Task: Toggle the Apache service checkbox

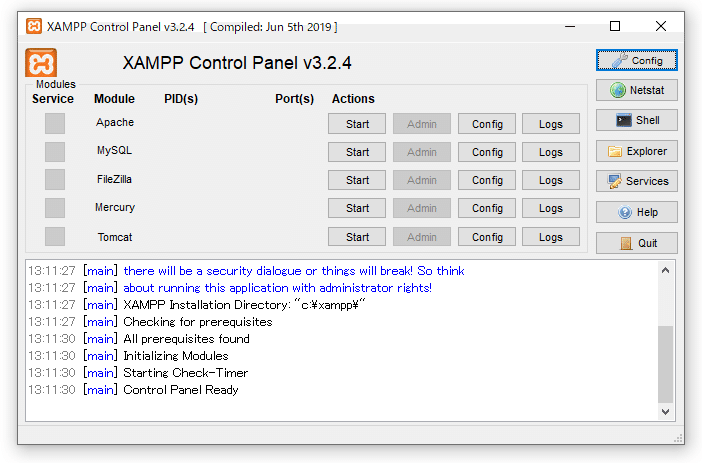Action: coord(55,123)
